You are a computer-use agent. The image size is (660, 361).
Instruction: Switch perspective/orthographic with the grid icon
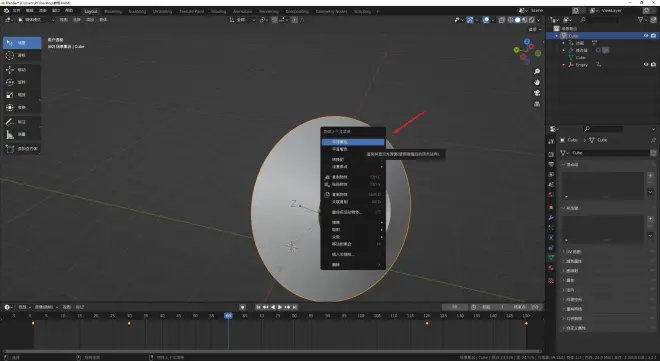tap(537, 104)
